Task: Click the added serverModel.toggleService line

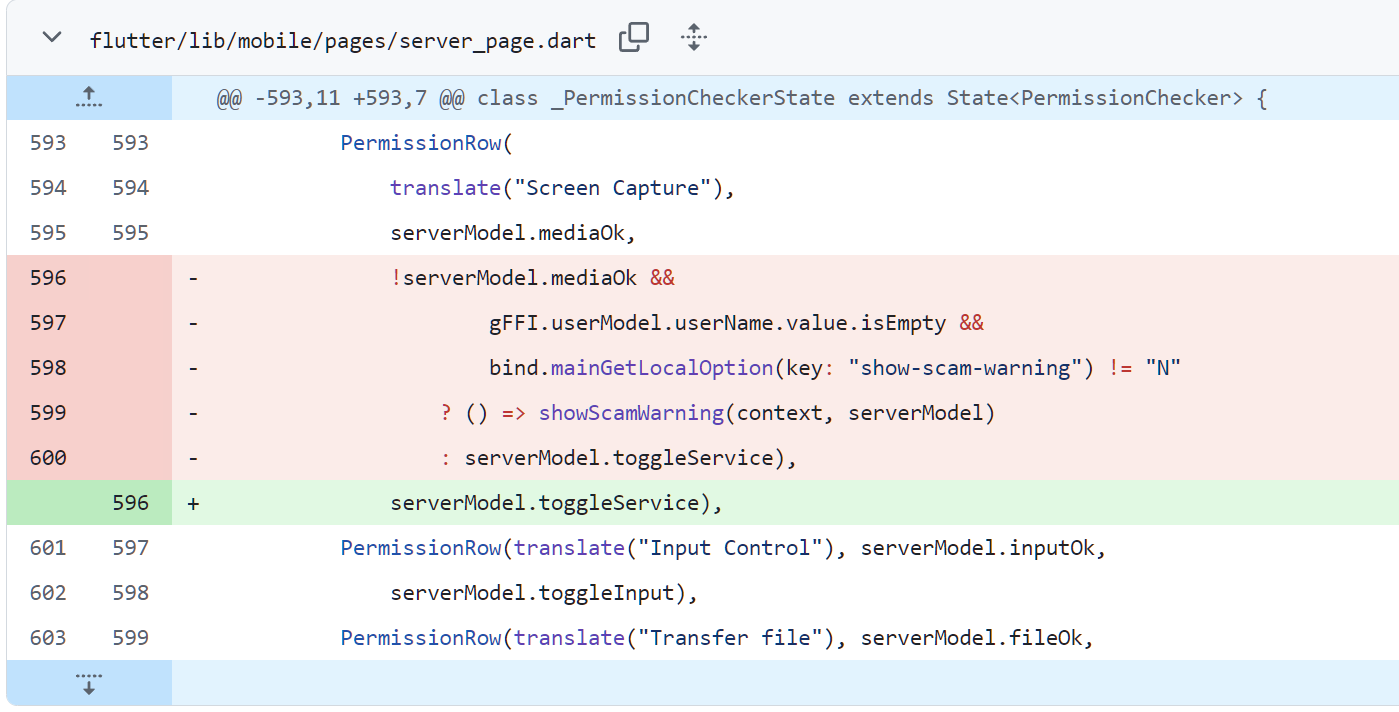Action: click(556, 503)
